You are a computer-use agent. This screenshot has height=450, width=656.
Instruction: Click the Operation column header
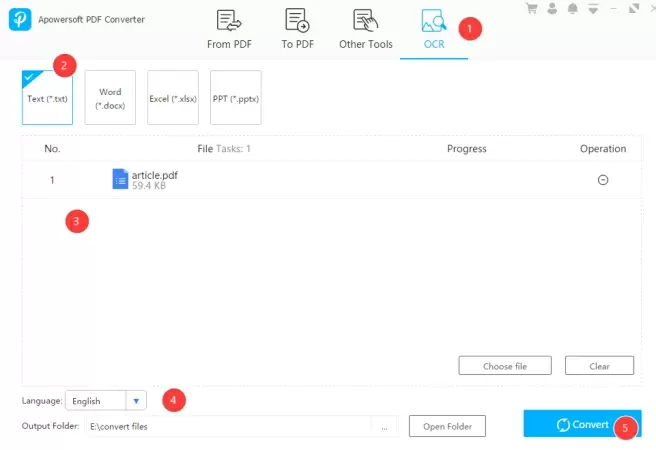click(x=603, y=148)
